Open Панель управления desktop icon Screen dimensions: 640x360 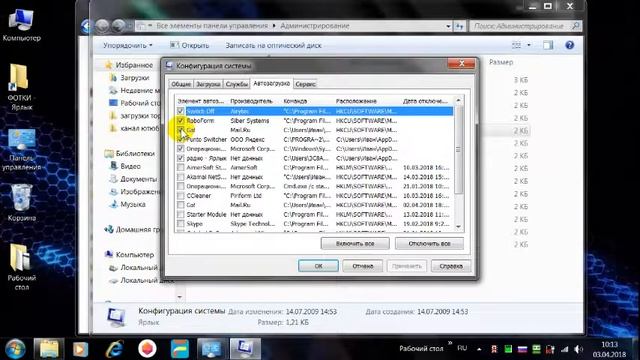(x=21, y=150)
